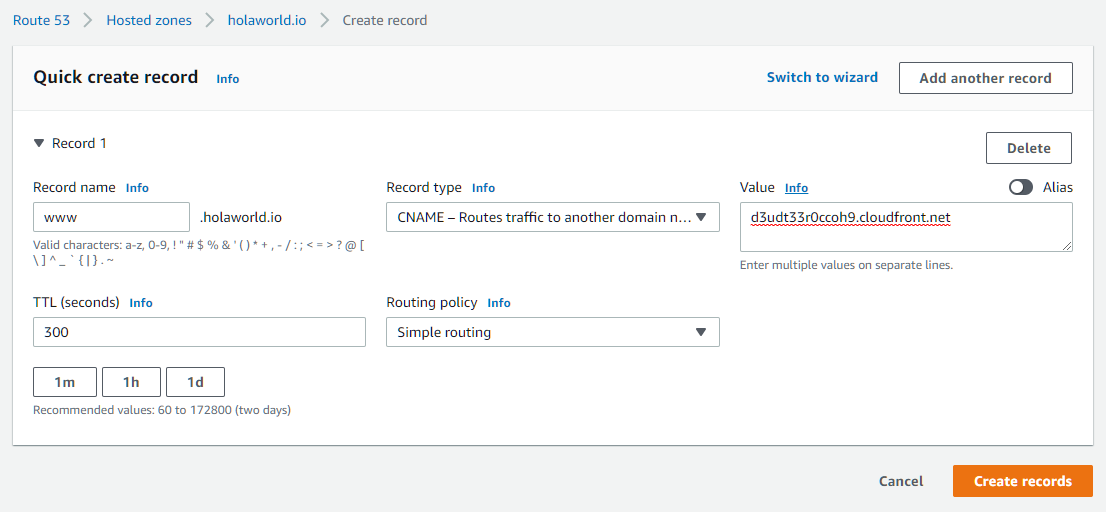1106x512 pixels.
Task: Click Info next to Quick create record
Action: pos(228,79)
